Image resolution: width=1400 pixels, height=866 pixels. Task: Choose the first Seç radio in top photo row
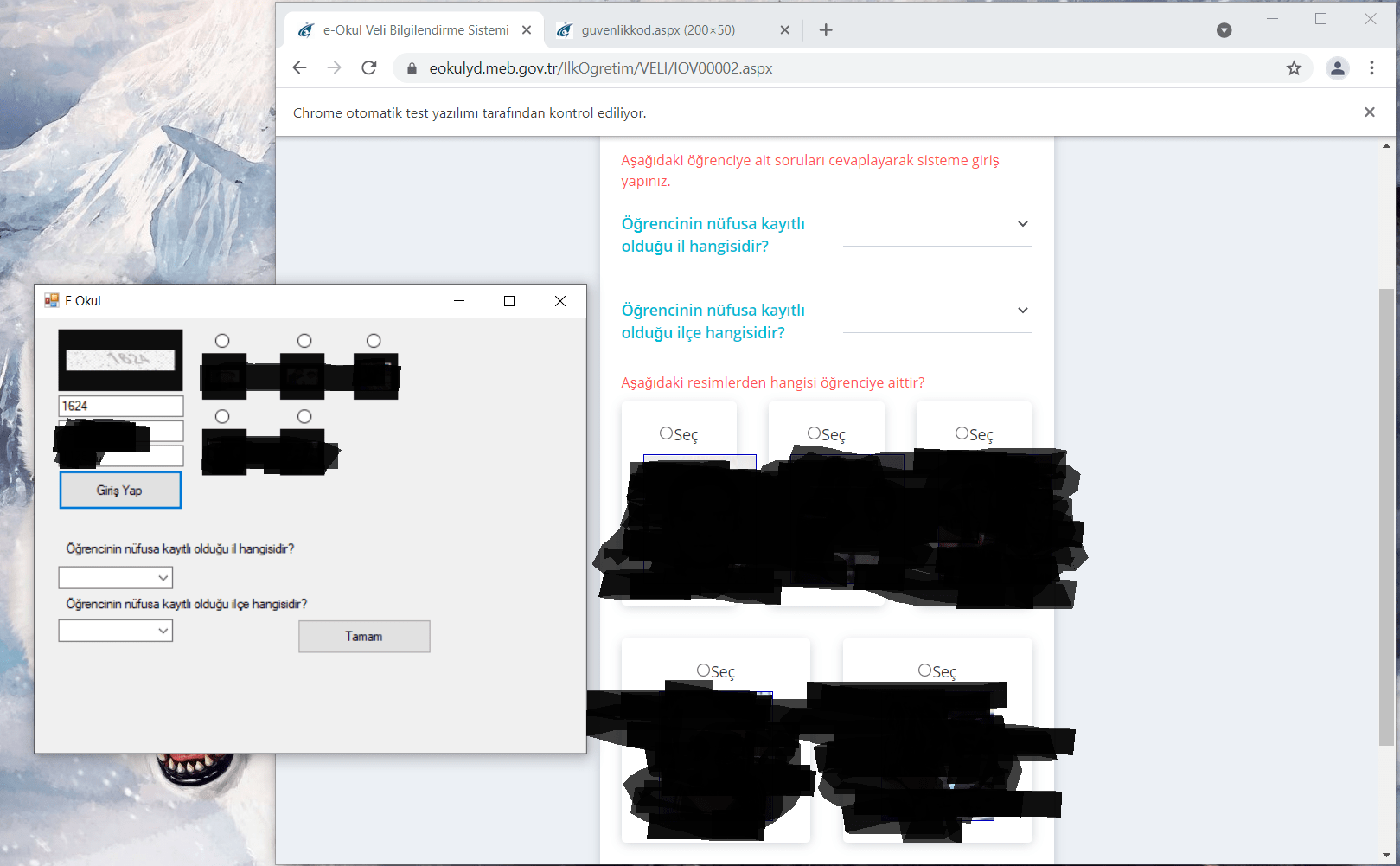[x=666, y=433]
